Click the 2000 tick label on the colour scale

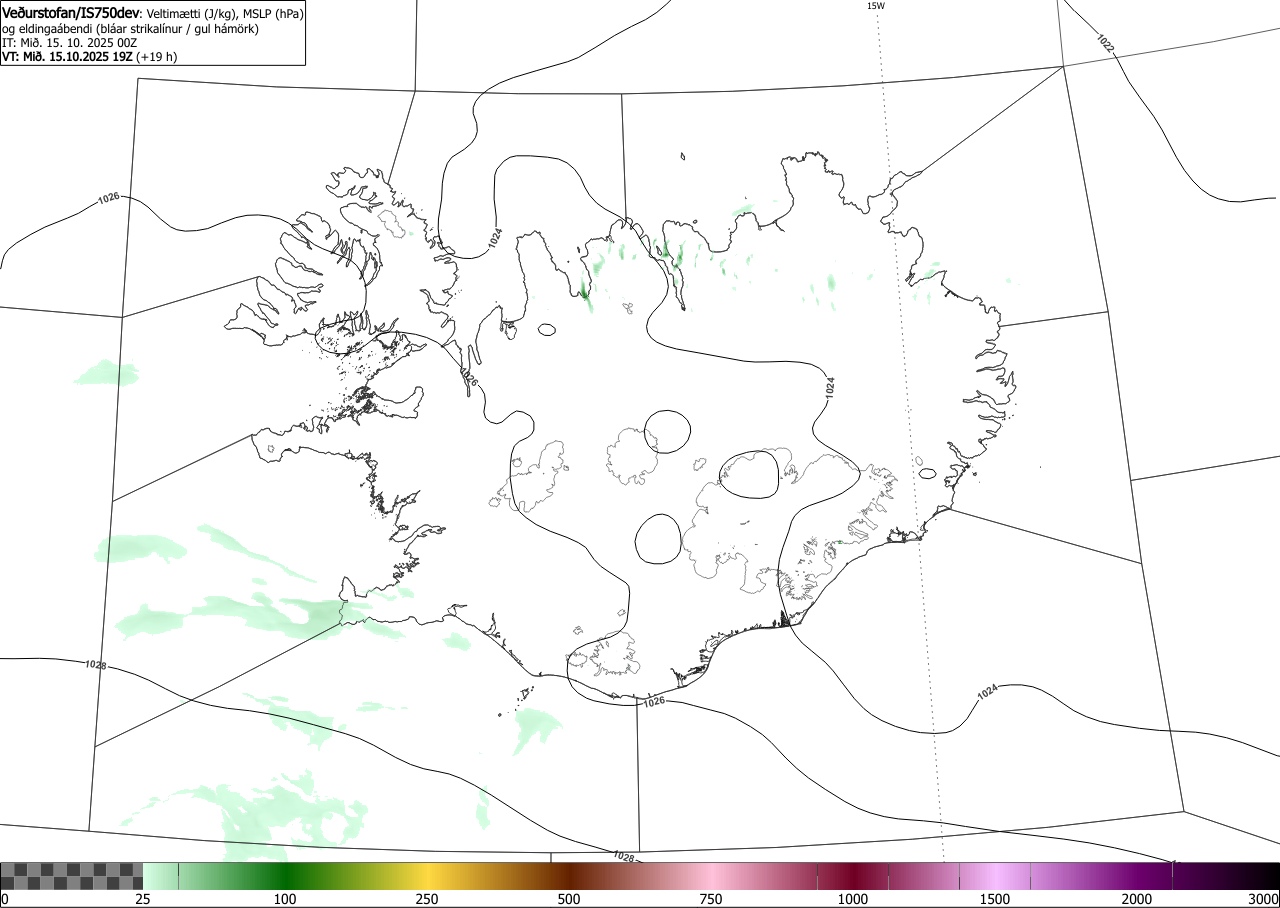[1137, 899]
